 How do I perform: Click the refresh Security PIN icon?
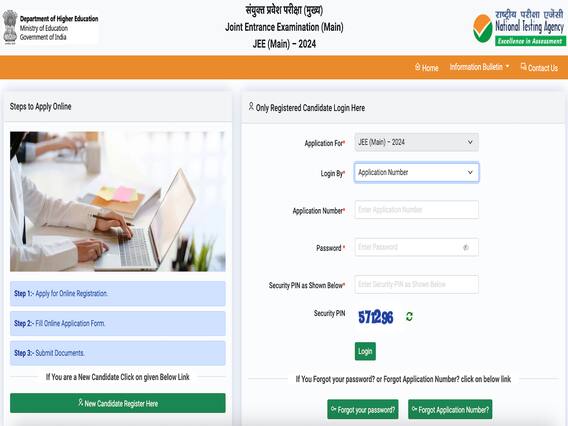point(409,317)
